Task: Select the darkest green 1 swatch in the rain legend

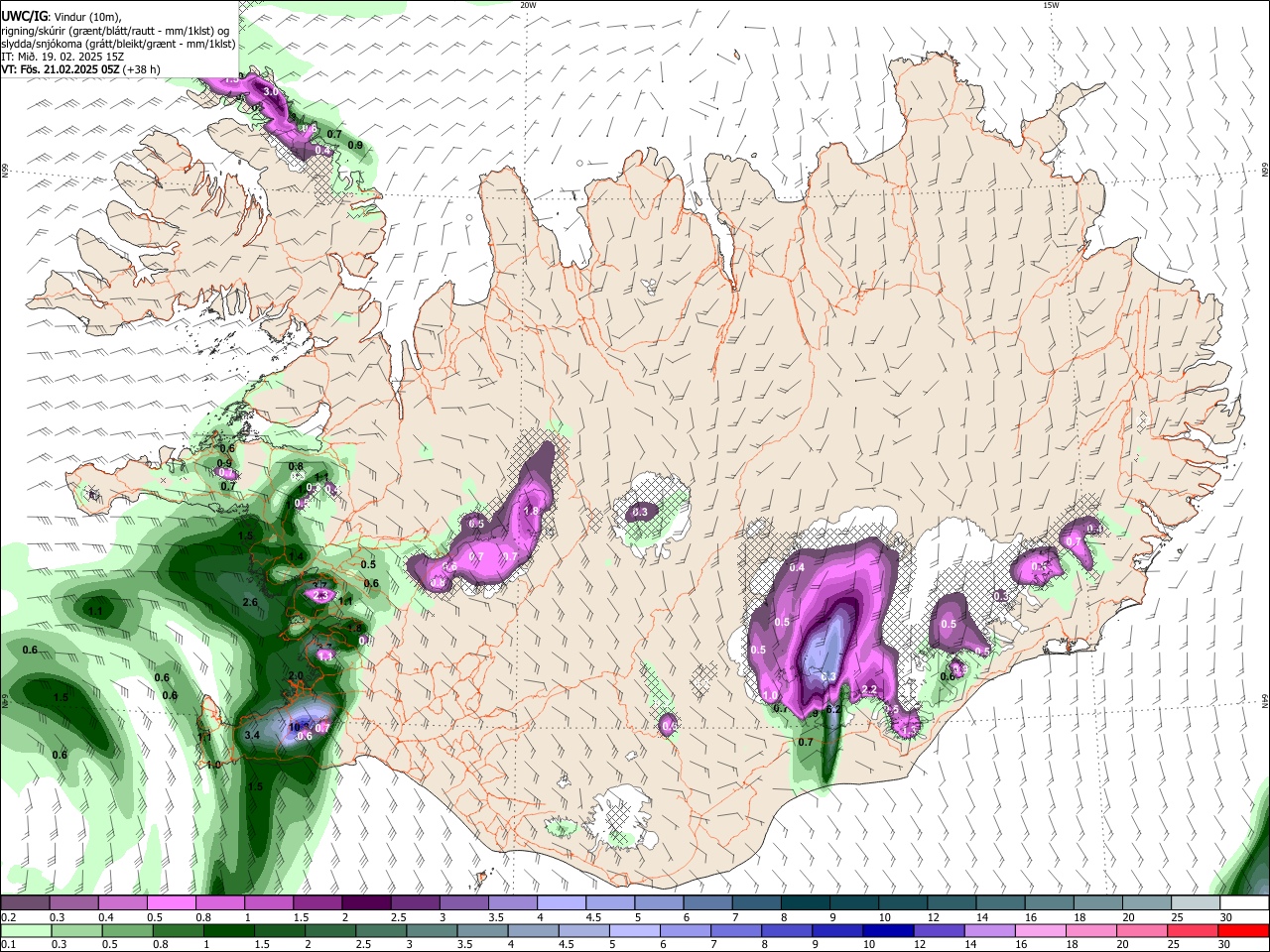Action: pos(228,930)
